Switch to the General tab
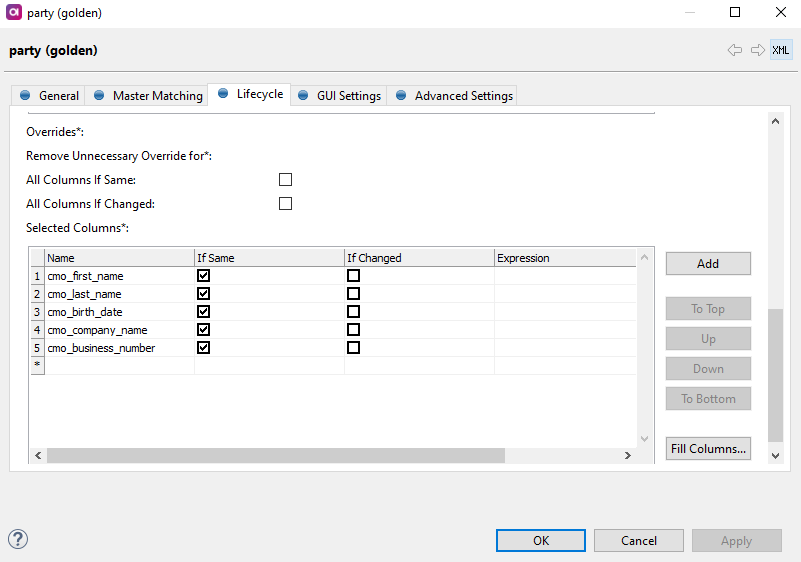801x562 pixels. [x=49, y=96]
